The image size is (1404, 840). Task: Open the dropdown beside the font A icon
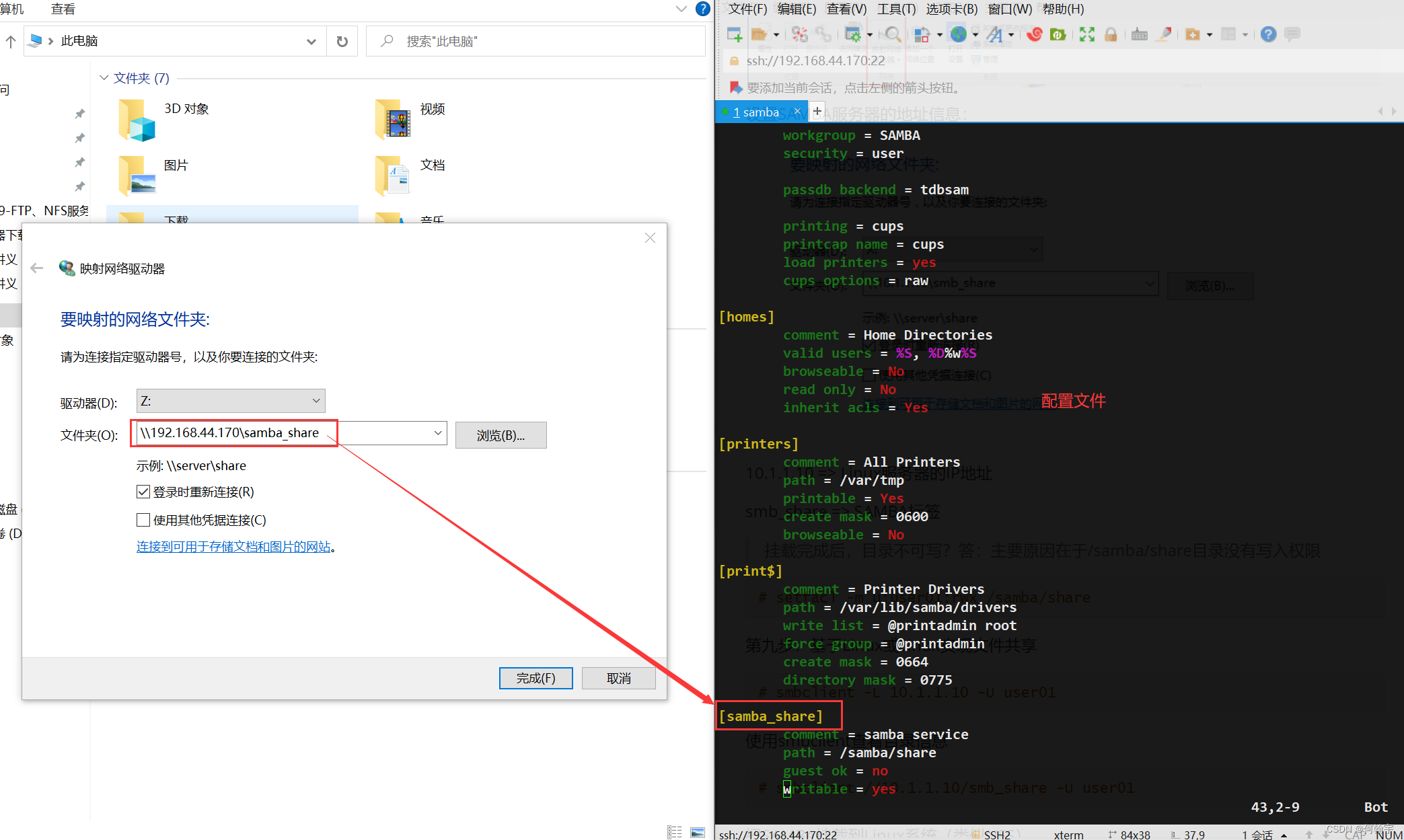click(1011, 34)
